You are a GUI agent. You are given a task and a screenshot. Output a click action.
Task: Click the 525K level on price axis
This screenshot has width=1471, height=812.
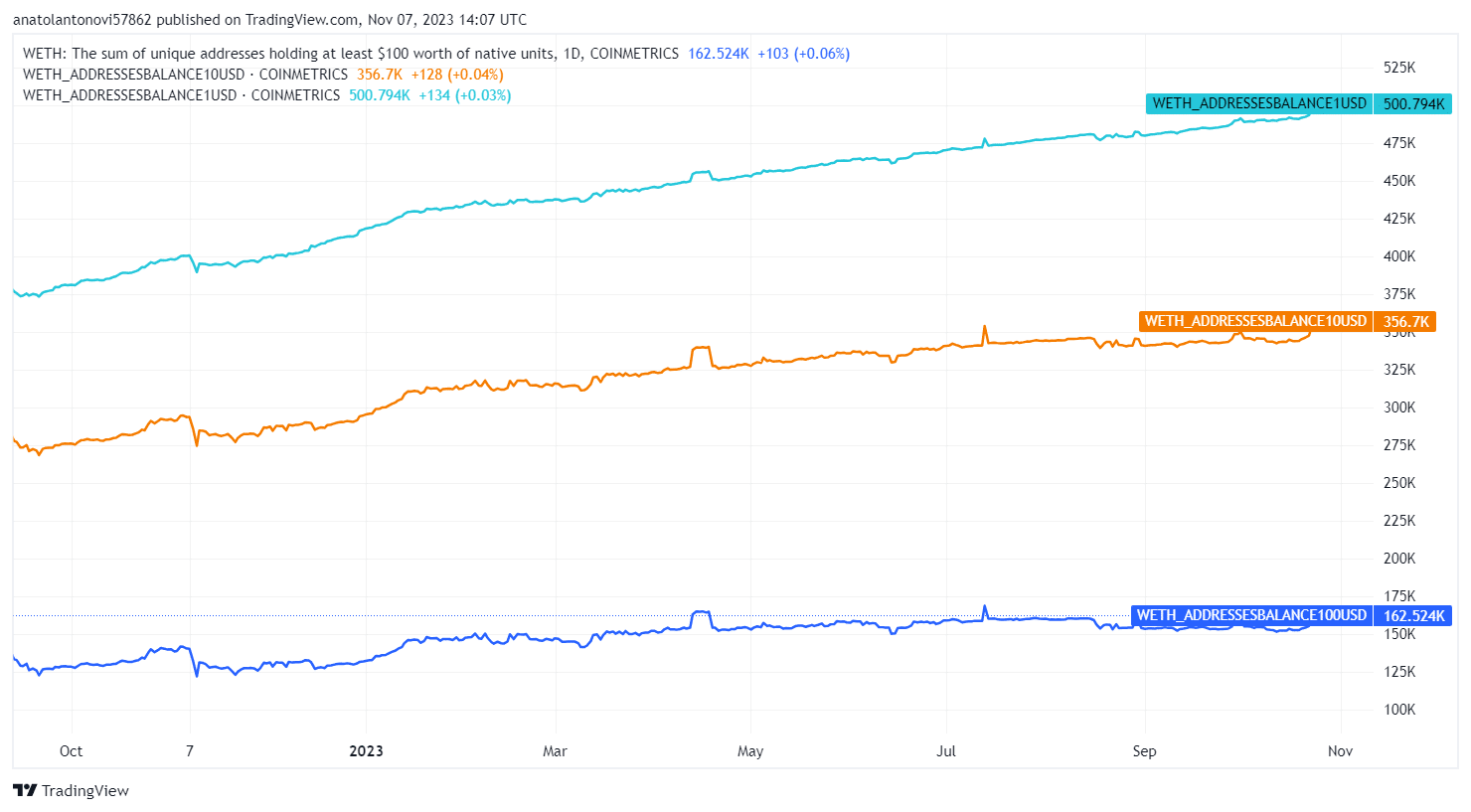(1399, 68)
